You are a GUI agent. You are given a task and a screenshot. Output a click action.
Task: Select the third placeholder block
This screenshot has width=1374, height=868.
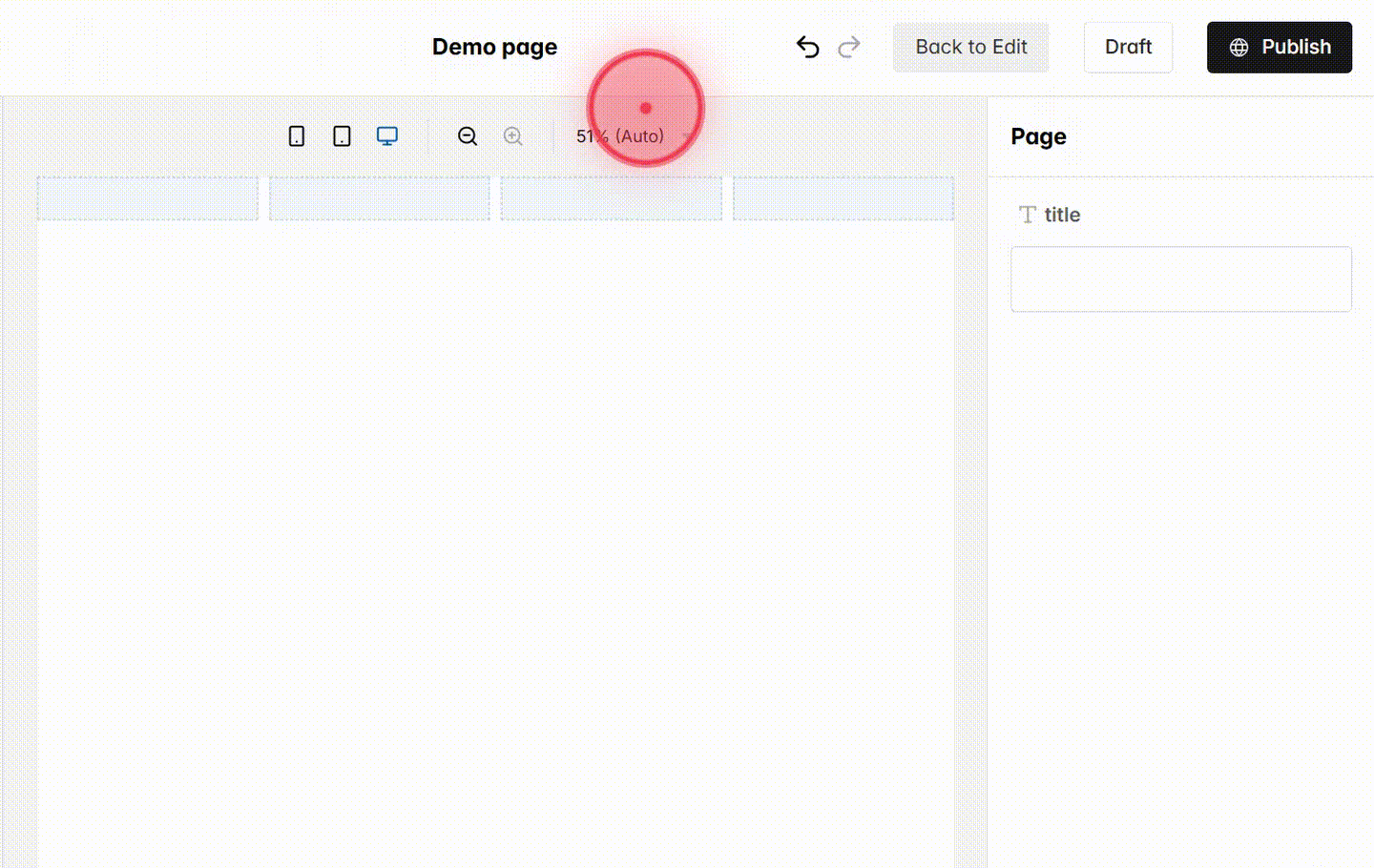(611, 198)
